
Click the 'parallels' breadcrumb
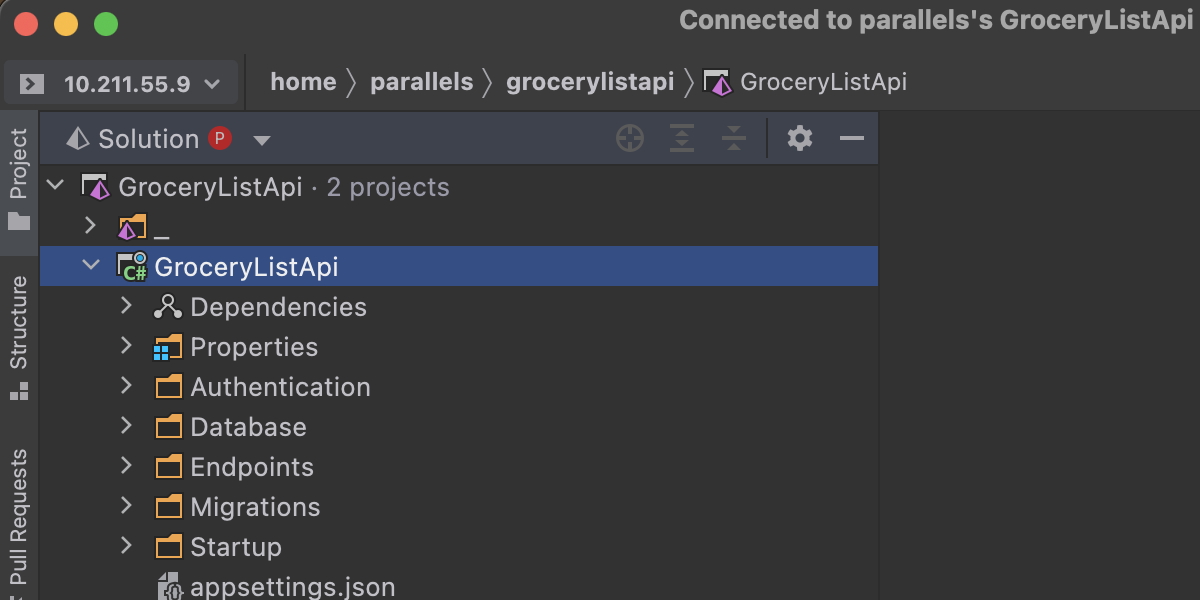(421, 82)
